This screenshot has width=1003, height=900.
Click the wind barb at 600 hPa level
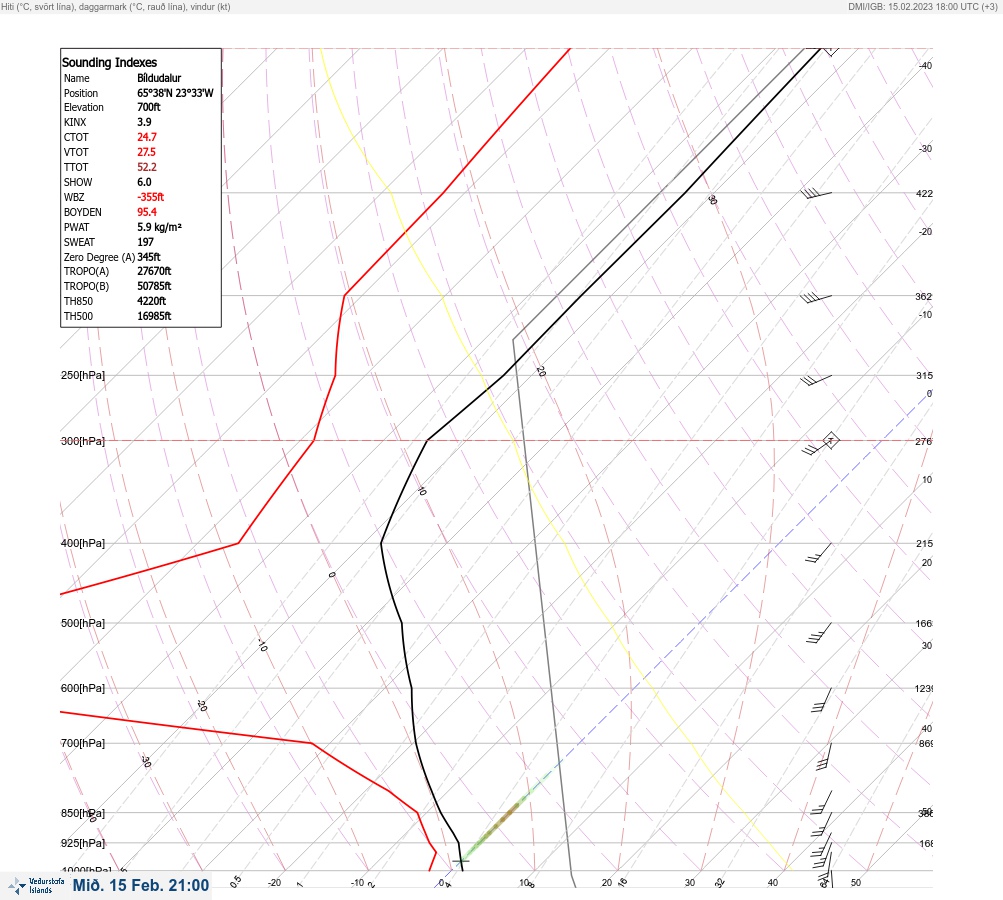(822, 700)
